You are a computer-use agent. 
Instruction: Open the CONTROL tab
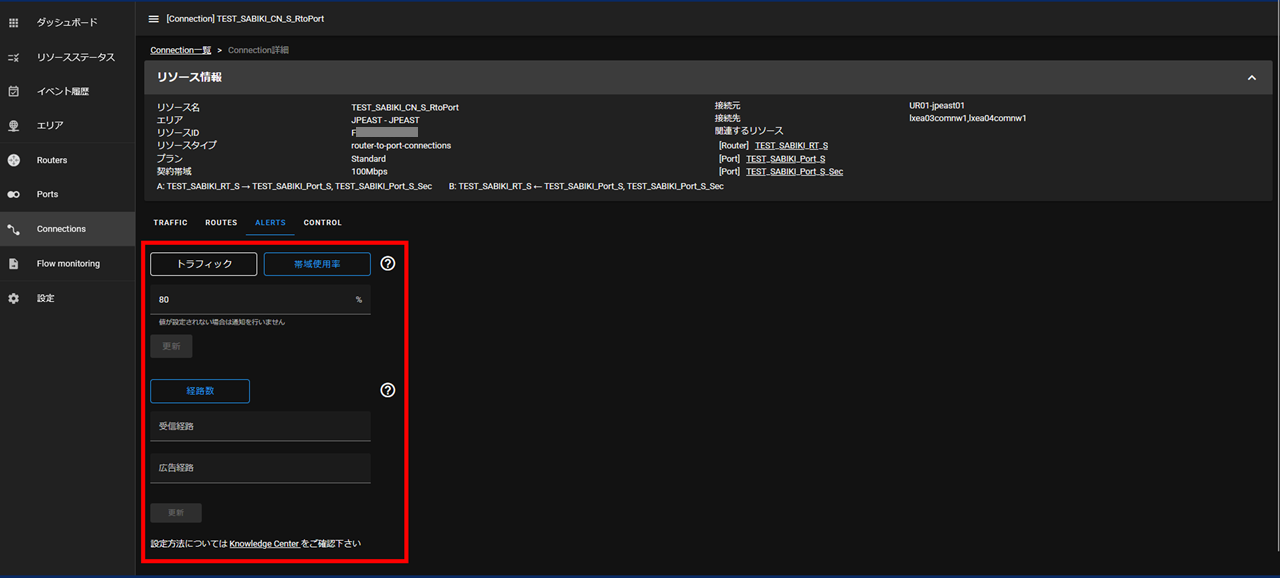[322, 223]
